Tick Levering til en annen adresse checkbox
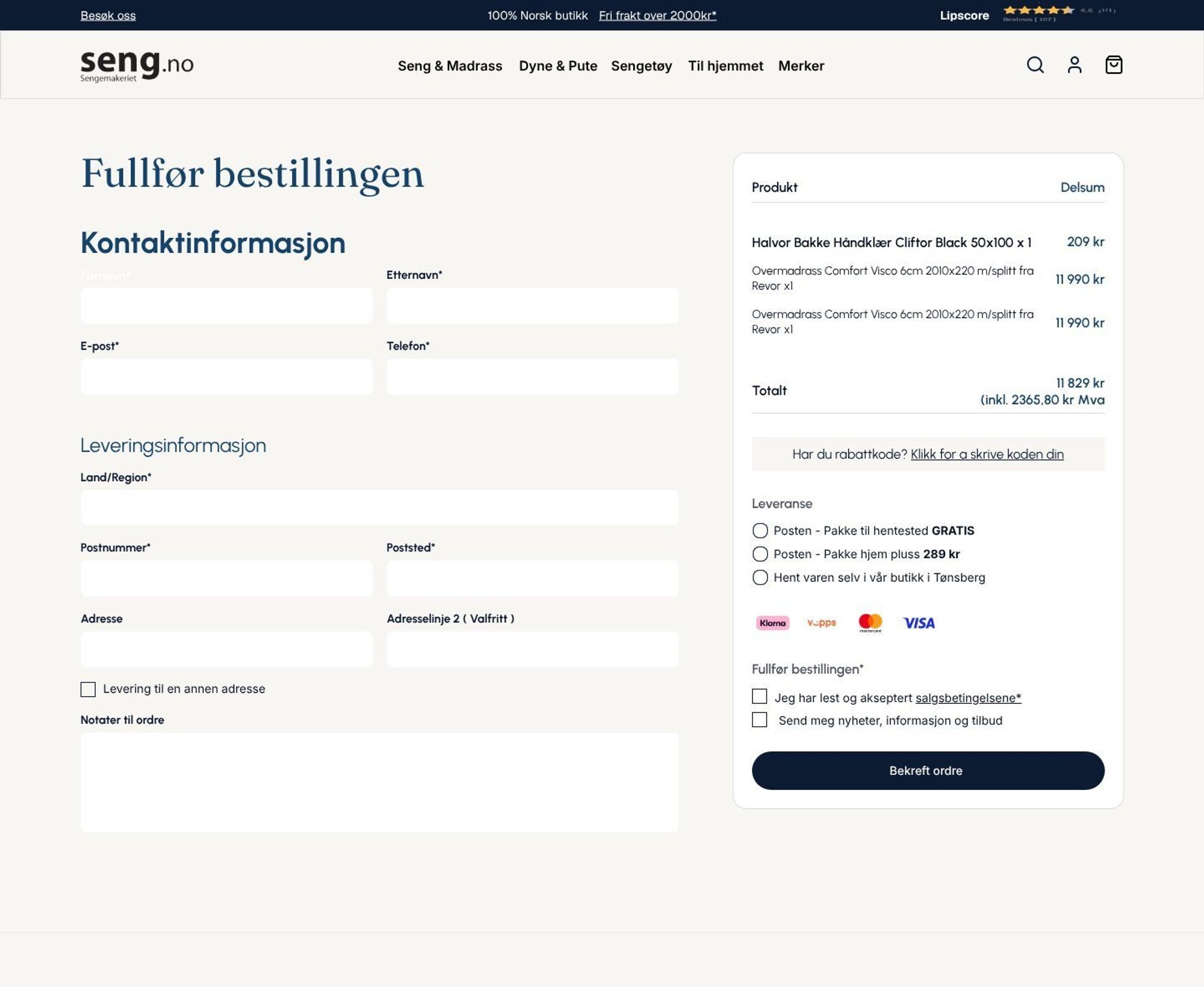This screenshot has height=987, width=1204. point(88,690)
